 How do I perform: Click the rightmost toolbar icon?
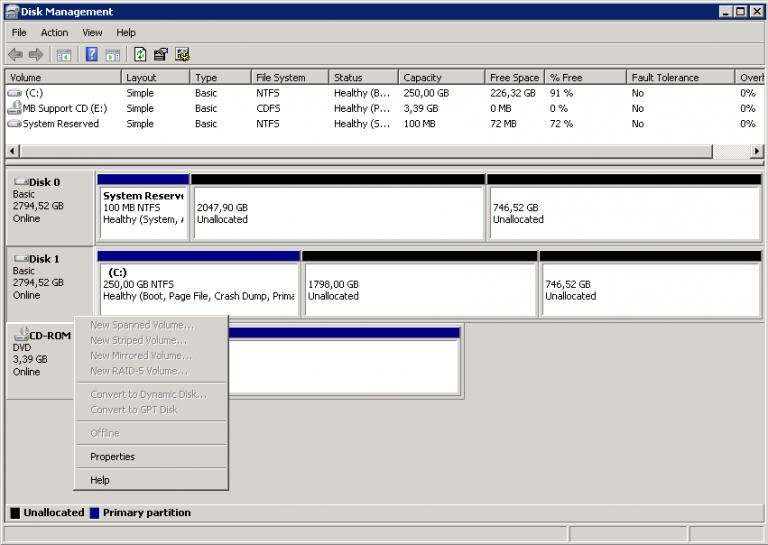coord(182,55)
